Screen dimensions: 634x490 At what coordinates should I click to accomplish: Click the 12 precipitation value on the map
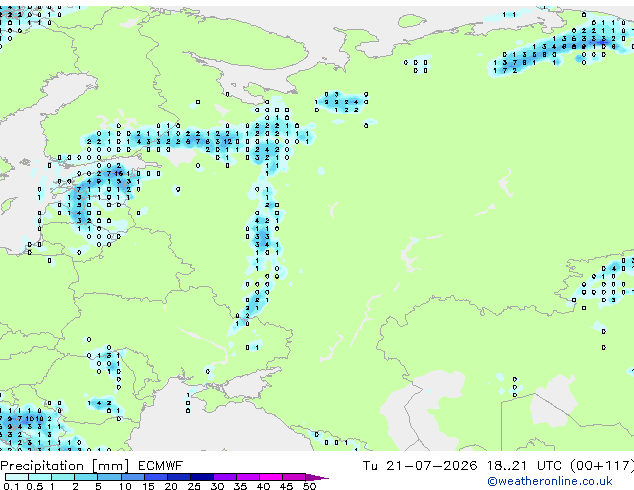[x=228, y=142]
